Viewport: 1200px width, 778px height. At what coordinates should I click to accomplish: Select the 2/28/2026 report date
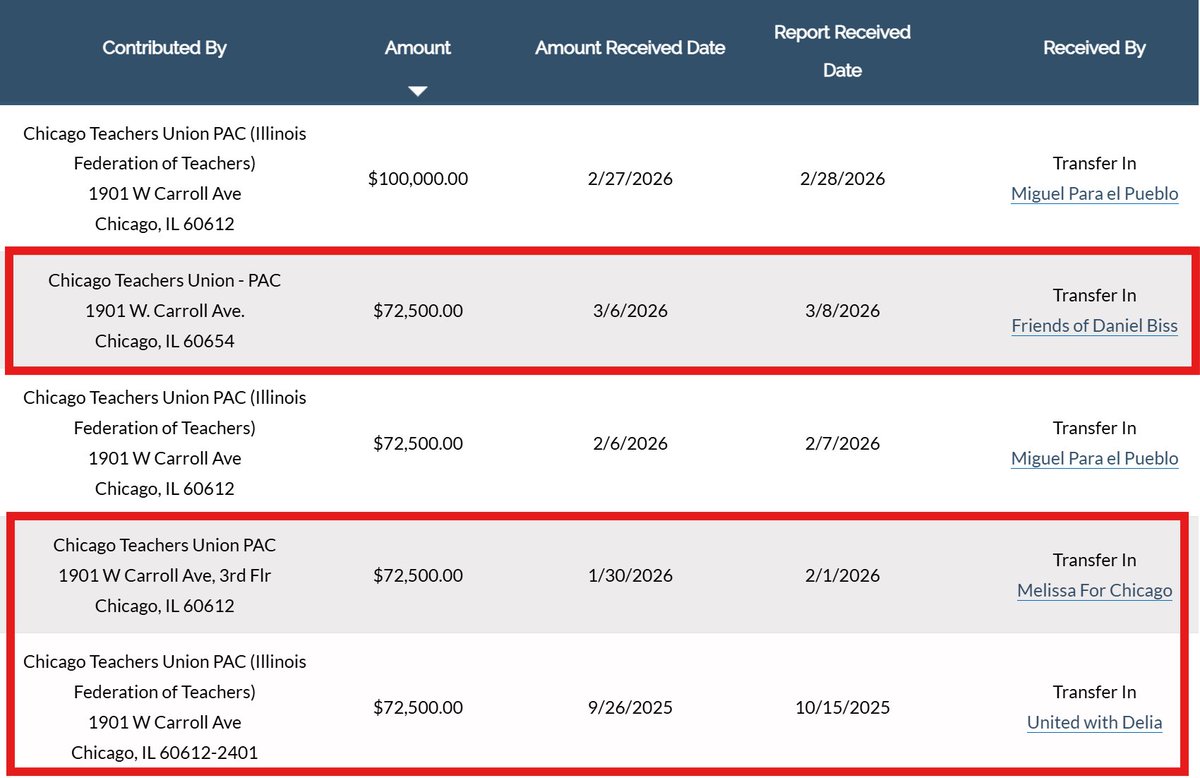842,179
